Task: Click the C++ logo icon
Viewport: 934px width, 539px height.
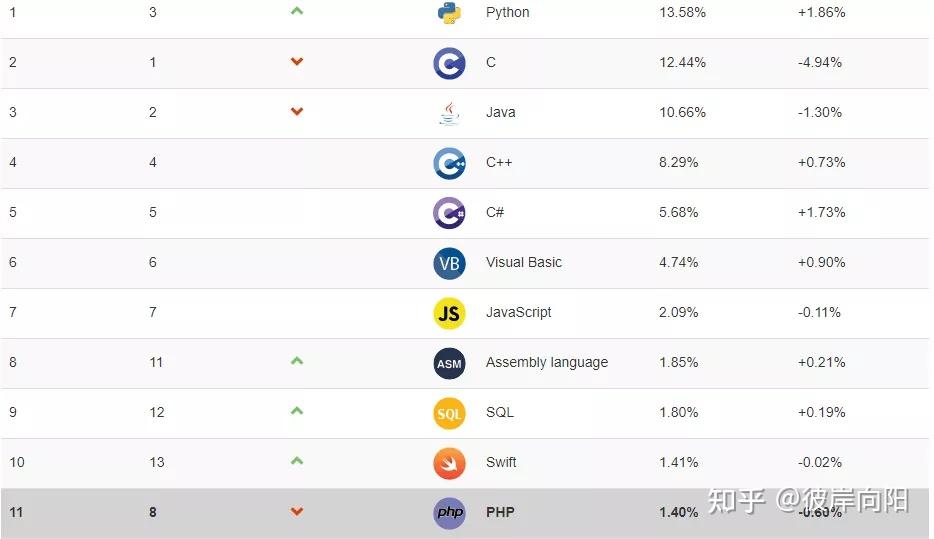Action: click(449, 163)
